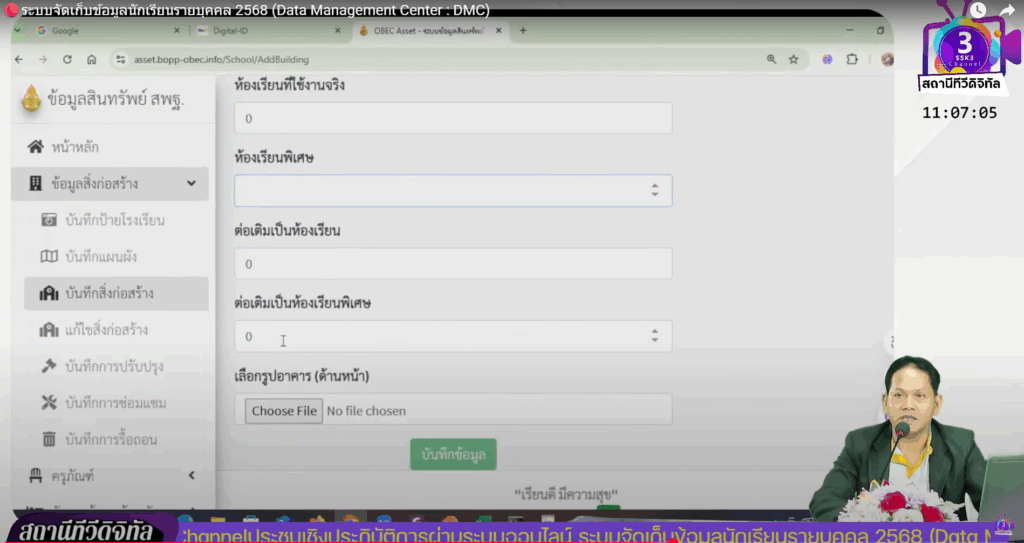The image size is (1024, 543).
Task: Click the browser home button
Action: point(91,59)
